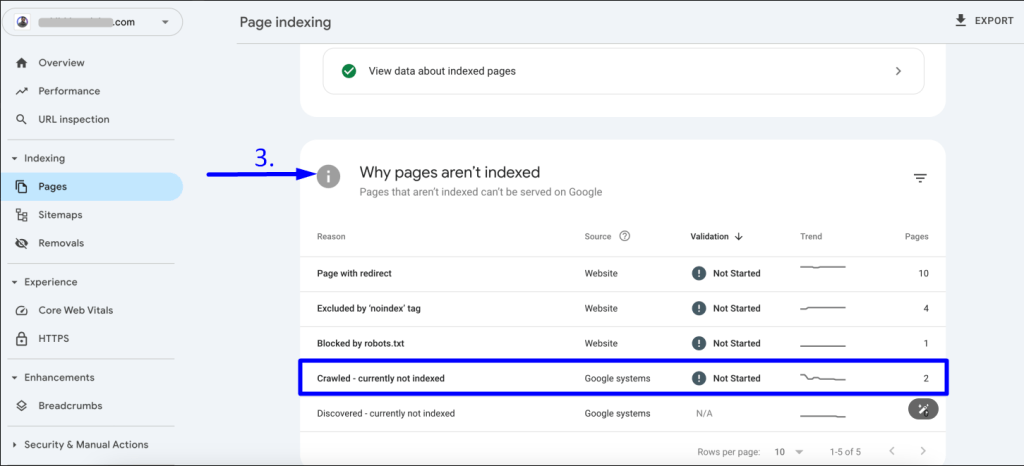The height and width of the screenshot is (466, 1024).
Task: Click the HTTPS padlock icon
Action: coord(22,339)
